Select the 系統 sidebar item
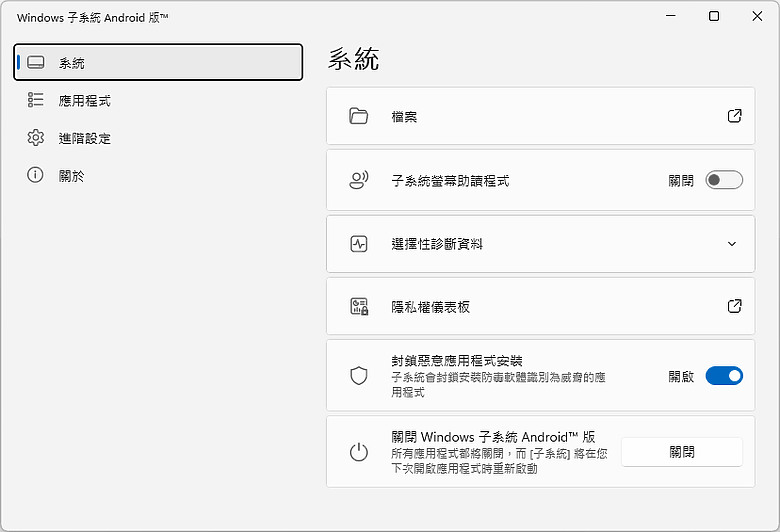 point(158,62)
